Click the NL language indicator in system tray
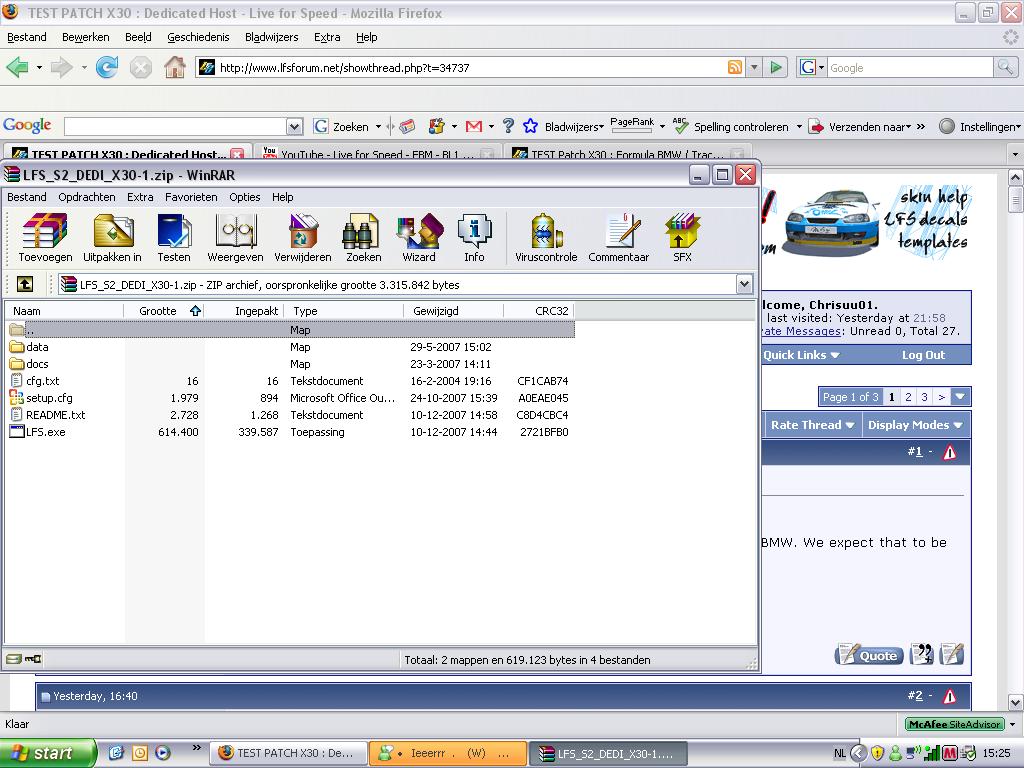 point(839,754)
